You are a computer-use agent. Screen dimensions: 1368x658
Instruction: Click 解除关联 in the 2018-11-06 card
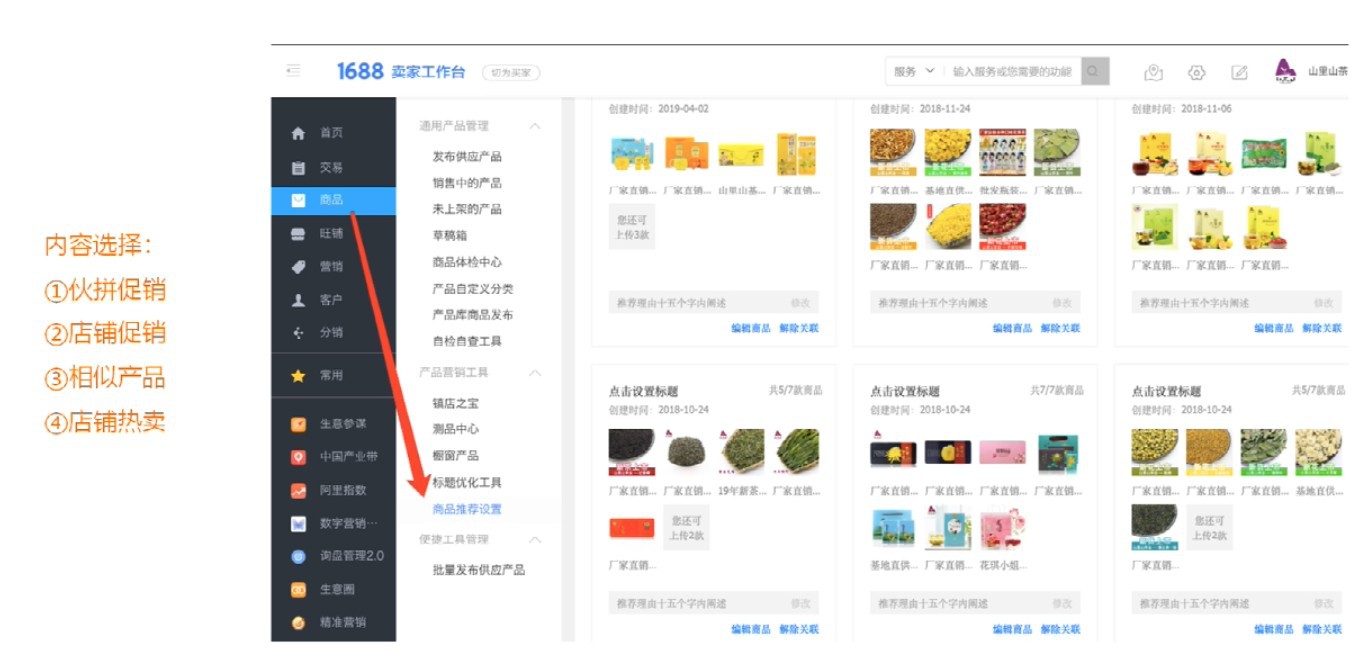pyautogui.click(x=1322, y=328)
